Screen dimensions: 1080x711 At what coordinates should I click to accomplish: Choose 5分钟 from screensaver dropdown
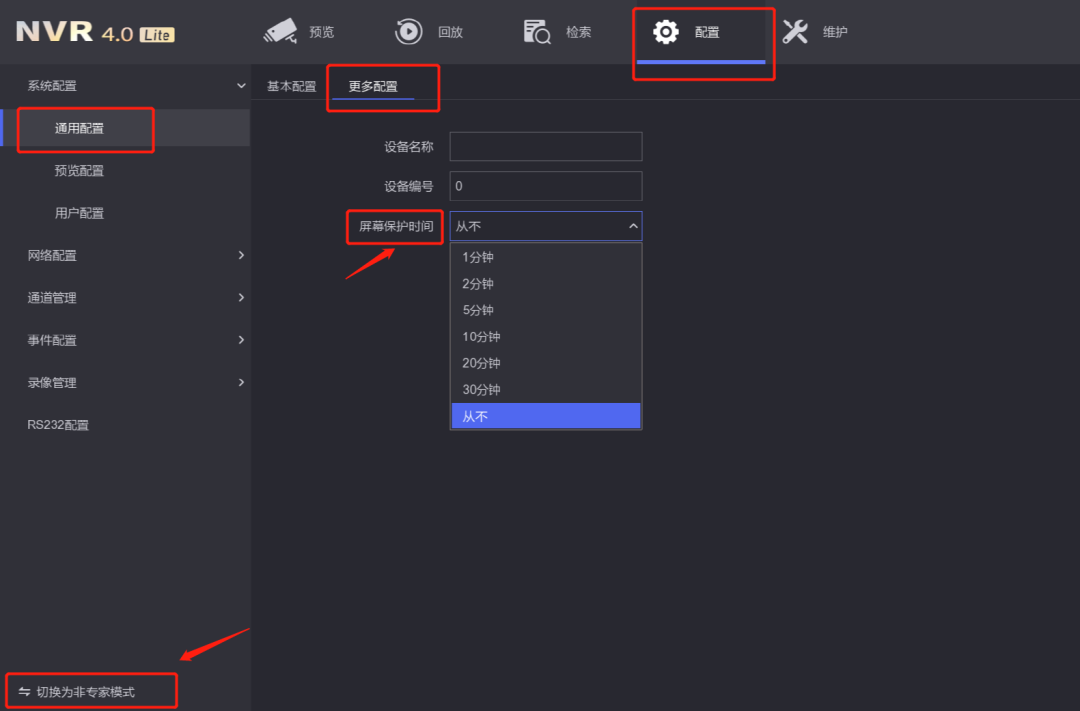(x=478, y=310)
